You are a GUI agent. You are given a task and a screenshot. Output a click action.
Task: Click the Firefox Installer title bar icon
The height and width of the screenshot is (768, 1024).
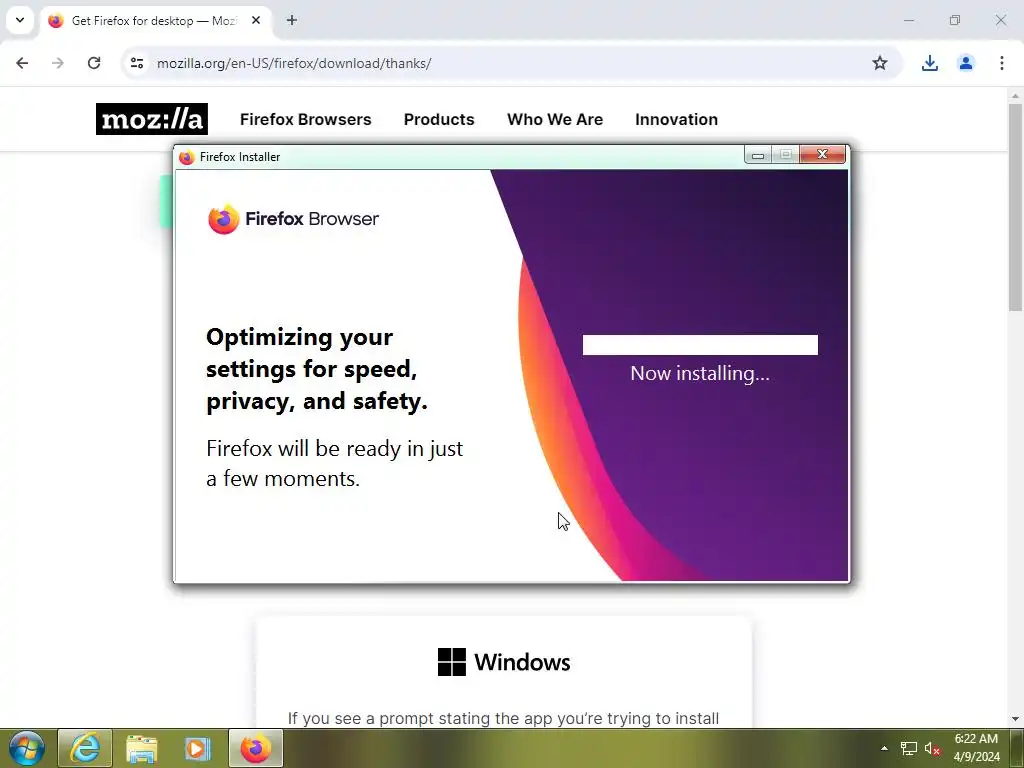(187, 157)
